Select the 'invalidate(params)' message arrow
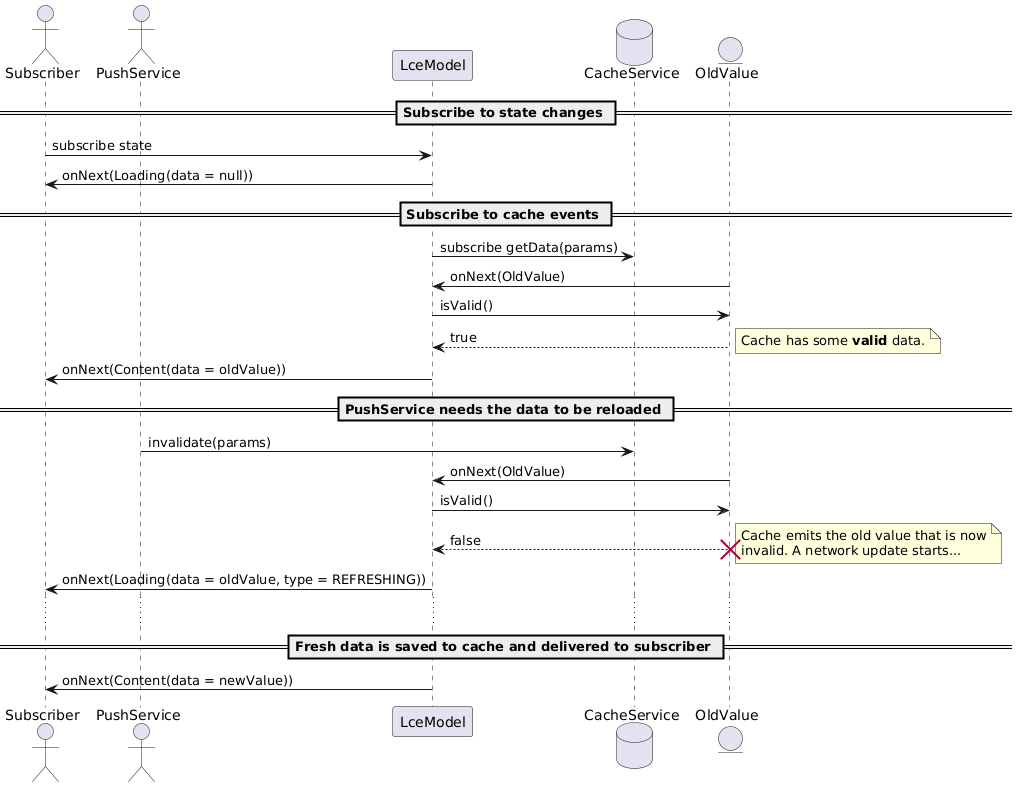 click(x=385, y=450)
